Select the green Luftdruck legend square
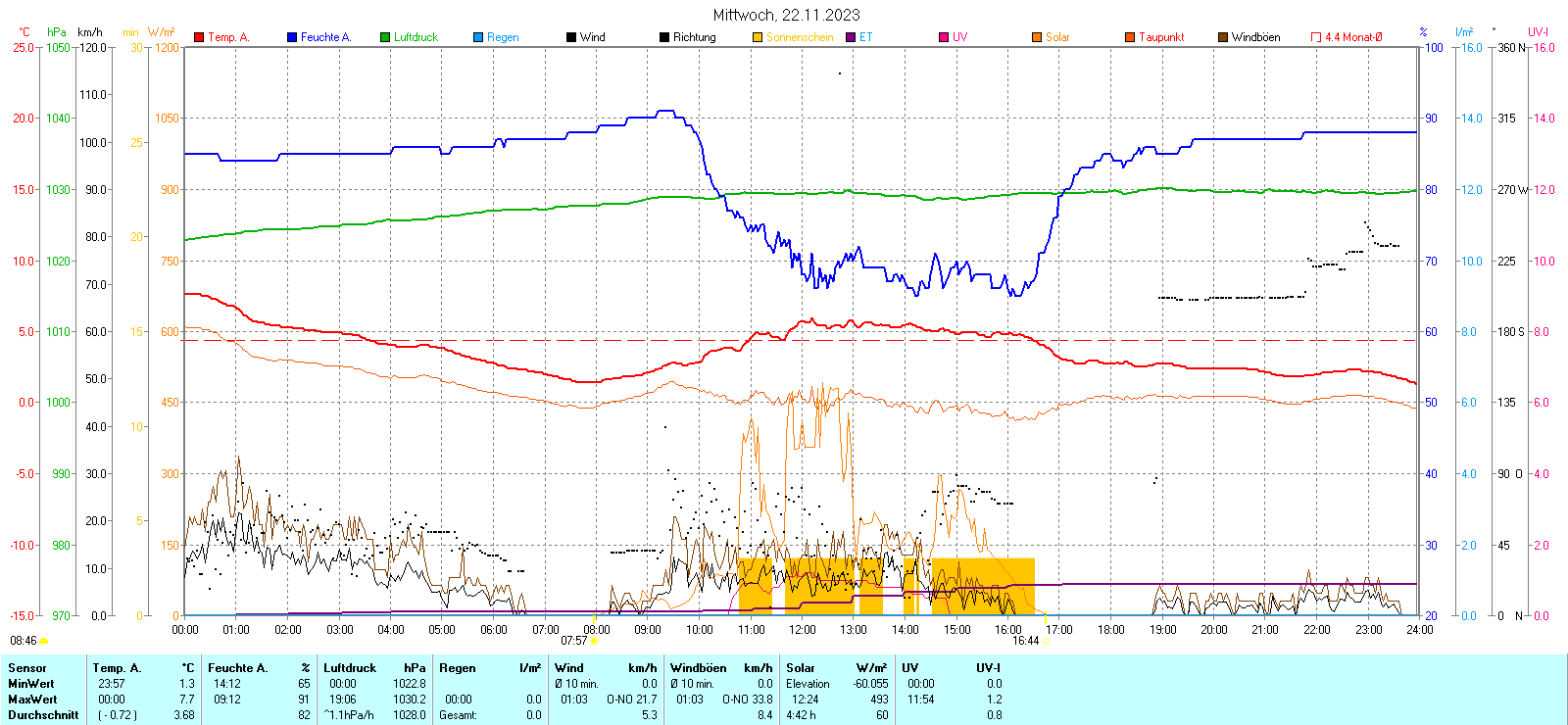The width and height of the screenshot is (1568, 725). click(385, 37)
